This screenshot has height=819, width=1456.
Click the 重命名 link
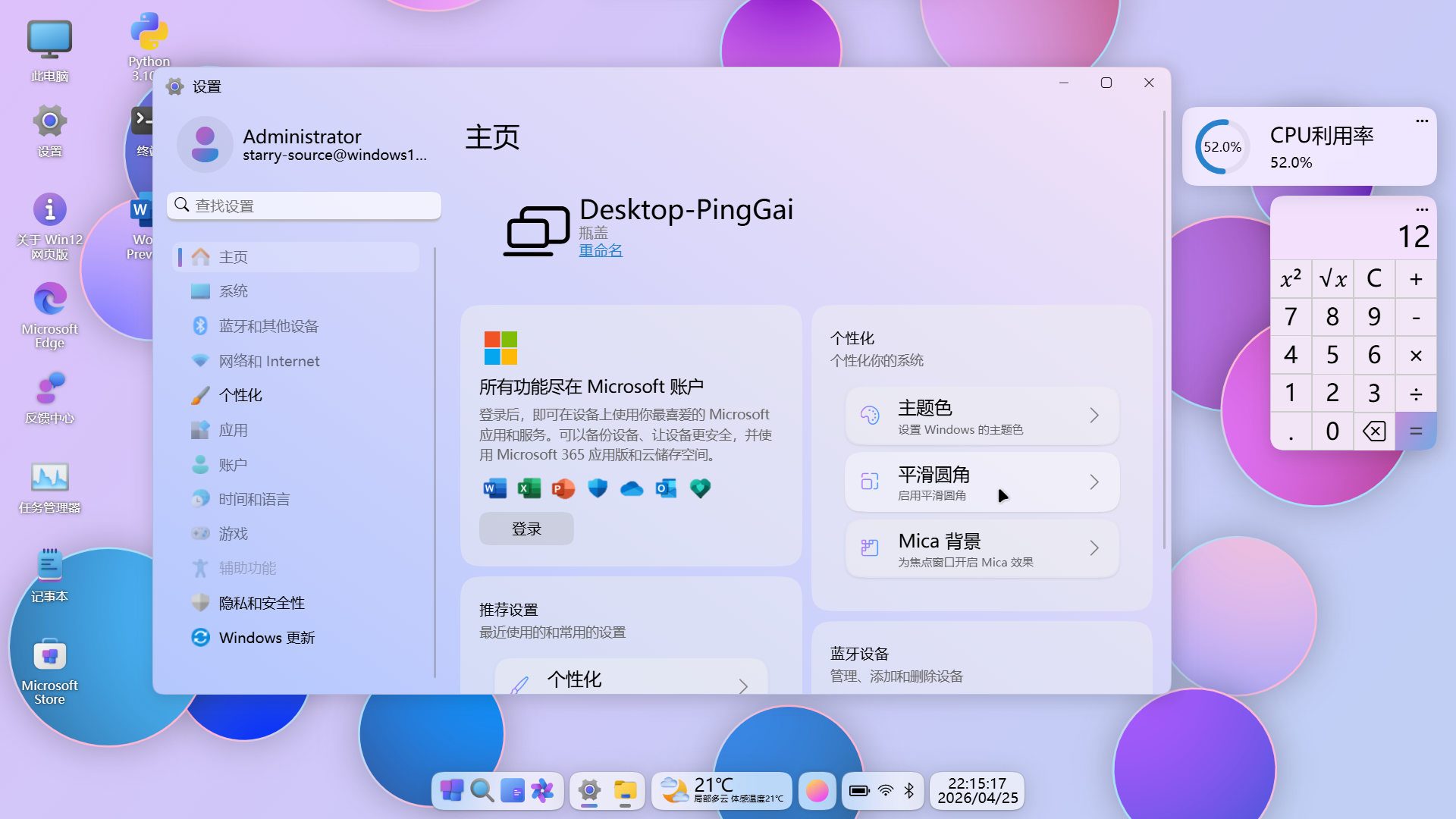pyautogui.click(x=601, y=250)
